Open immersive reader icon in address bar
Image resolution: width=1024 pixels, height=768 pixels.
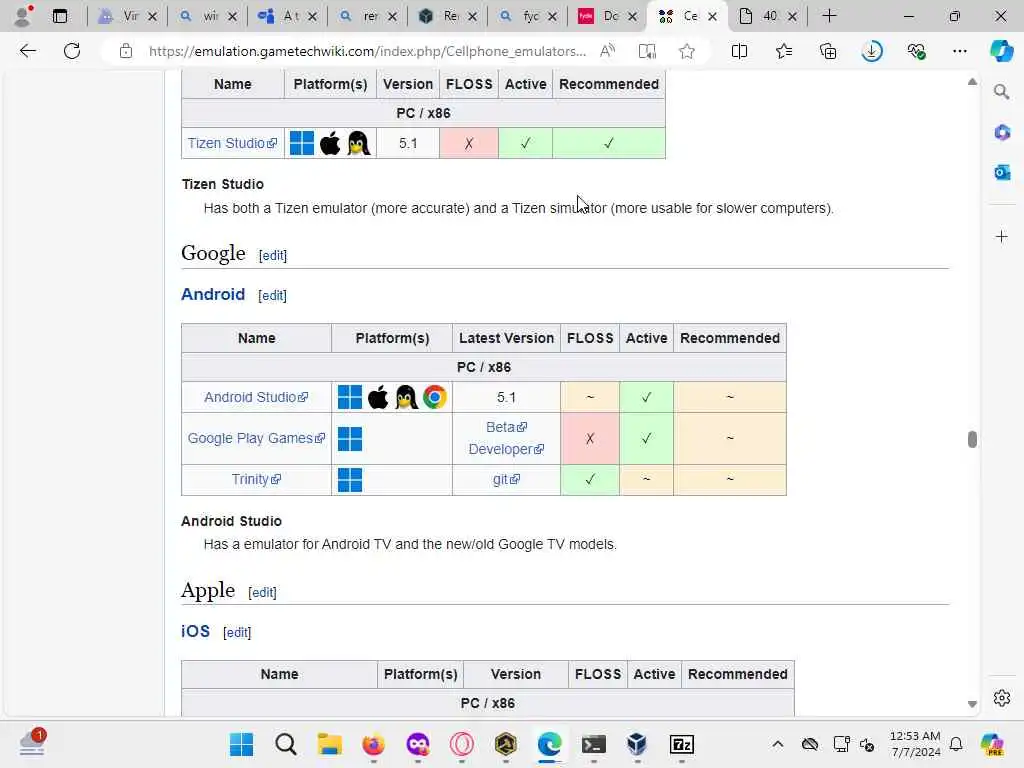(x=647, y=51)
